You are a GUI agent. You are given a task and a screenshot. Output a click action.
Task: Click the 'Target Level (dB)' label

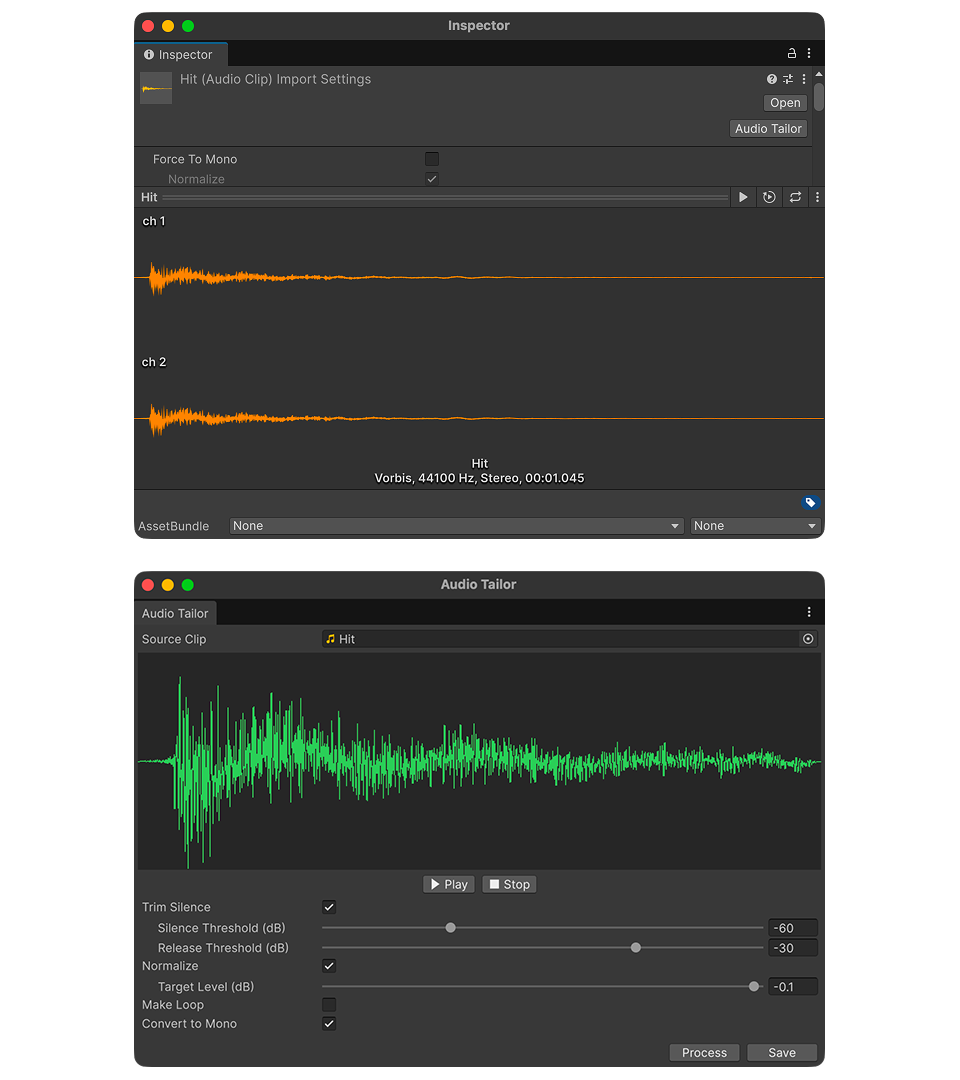pyautogui.click(x=206, y=986)
